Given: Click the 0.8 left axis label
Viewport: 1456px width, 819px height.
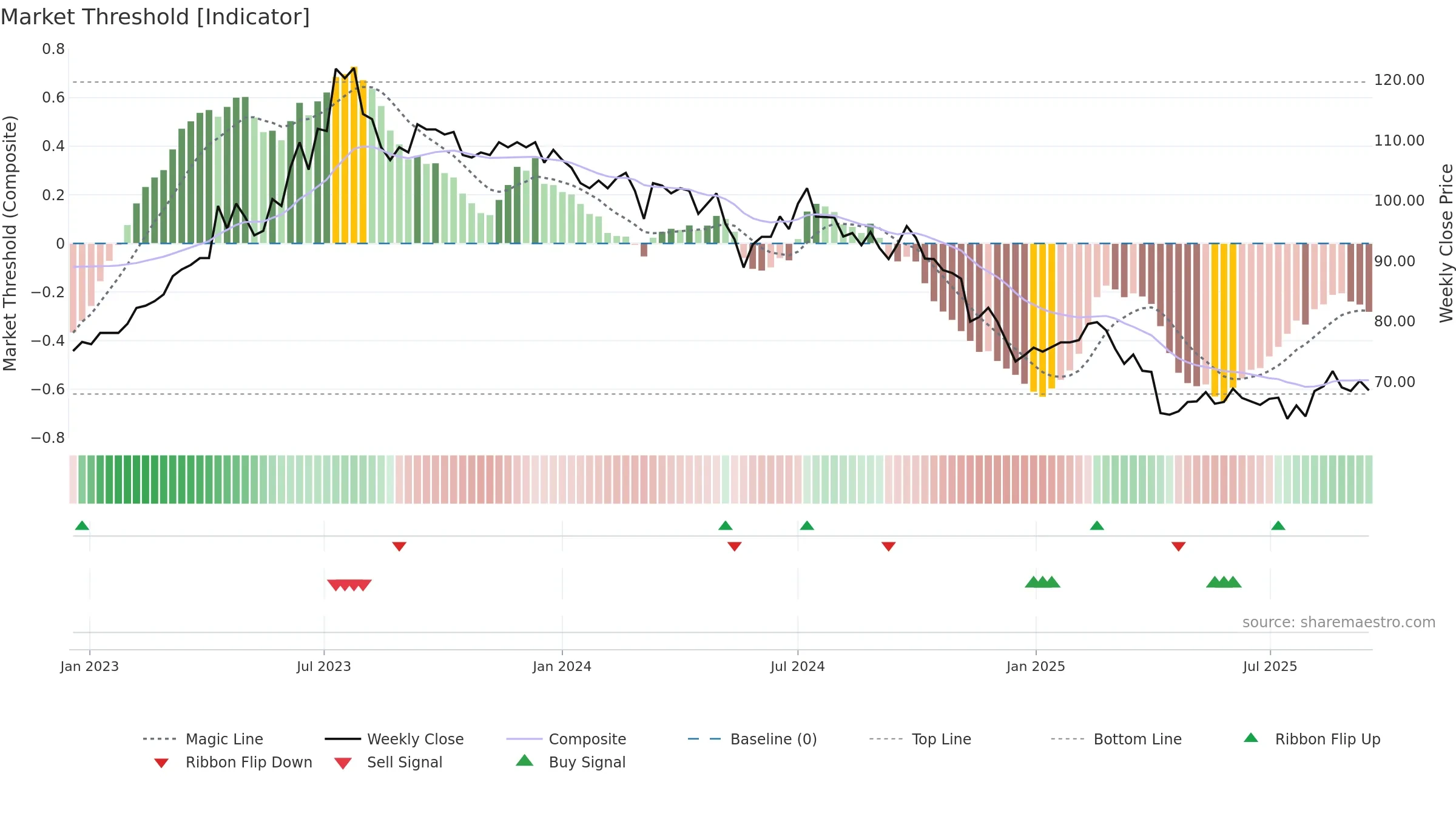Looking at the screenshot, I should [x=53, y=49].
